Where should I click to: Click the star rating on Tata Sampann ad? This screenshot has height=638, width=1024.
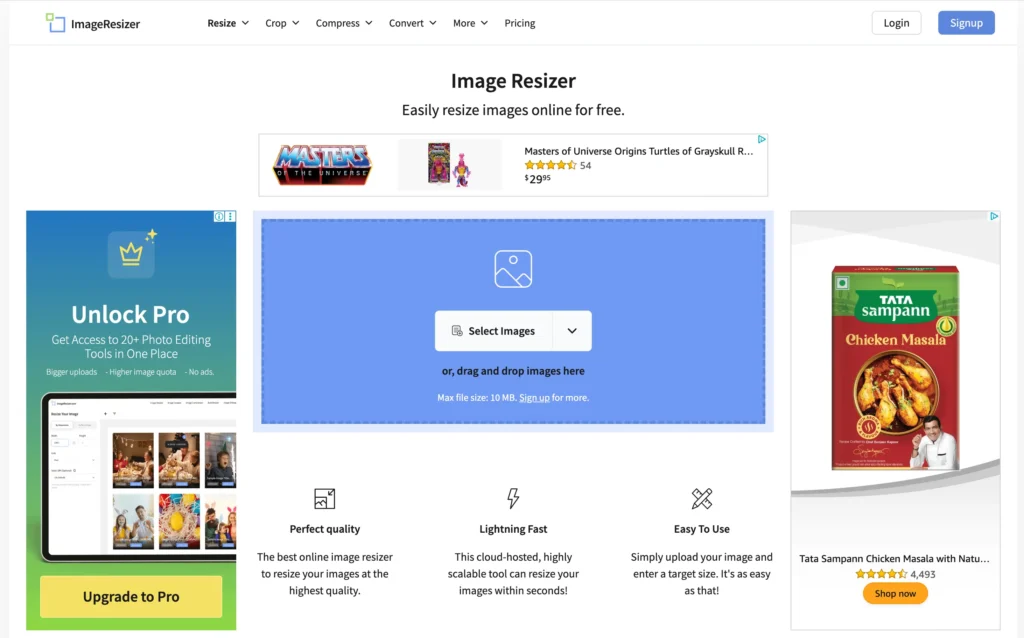(x=881, y=575)
